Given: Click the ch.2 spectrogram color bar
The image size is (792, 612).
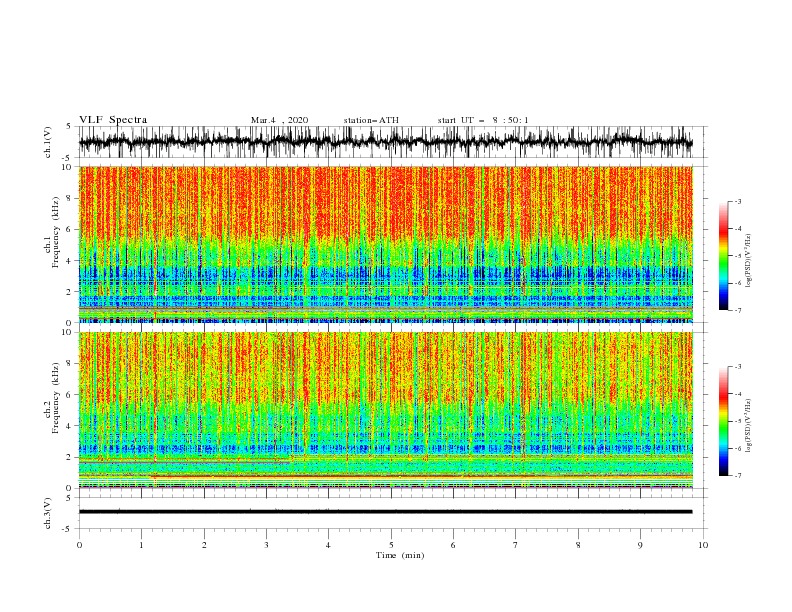Looking at the screenshot, I should [724, 421].
